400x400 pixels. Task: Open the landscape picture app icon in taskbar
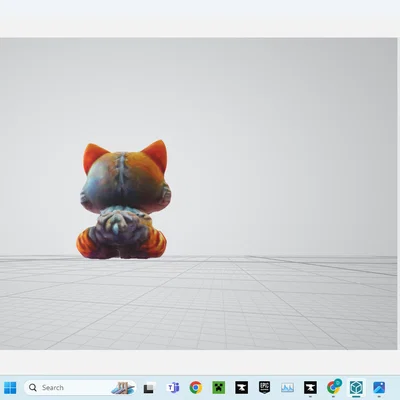coord(287,388)
